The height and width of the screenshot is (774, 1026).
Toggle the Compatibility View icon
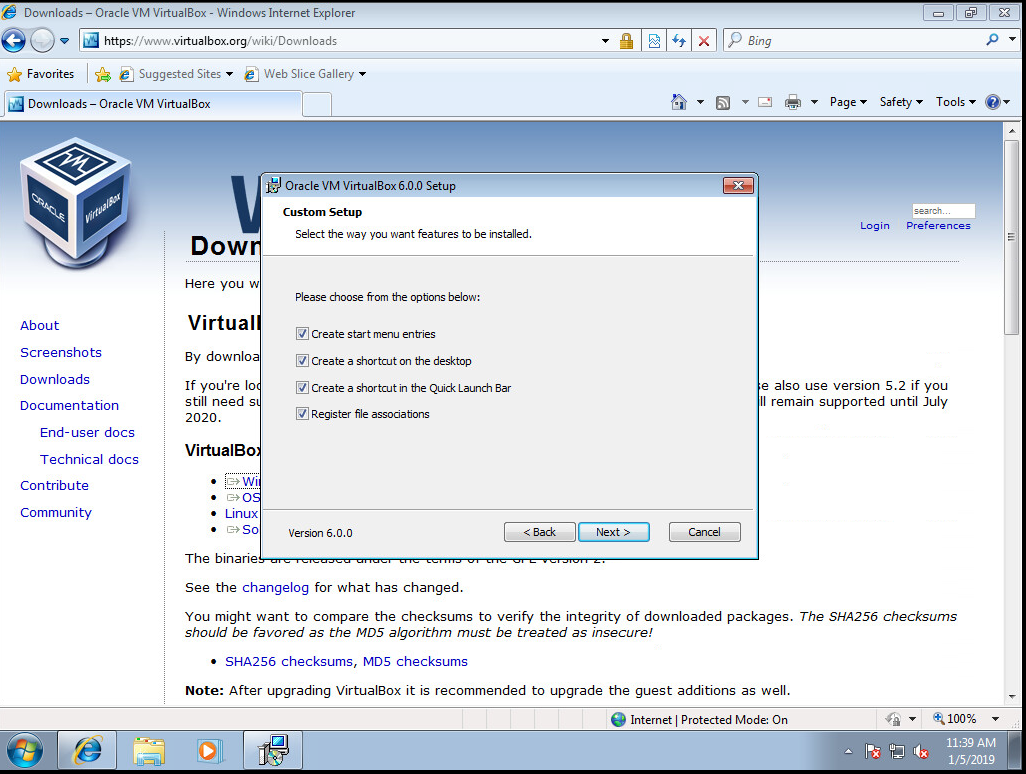pyautogui.click(x=654, y=41)
